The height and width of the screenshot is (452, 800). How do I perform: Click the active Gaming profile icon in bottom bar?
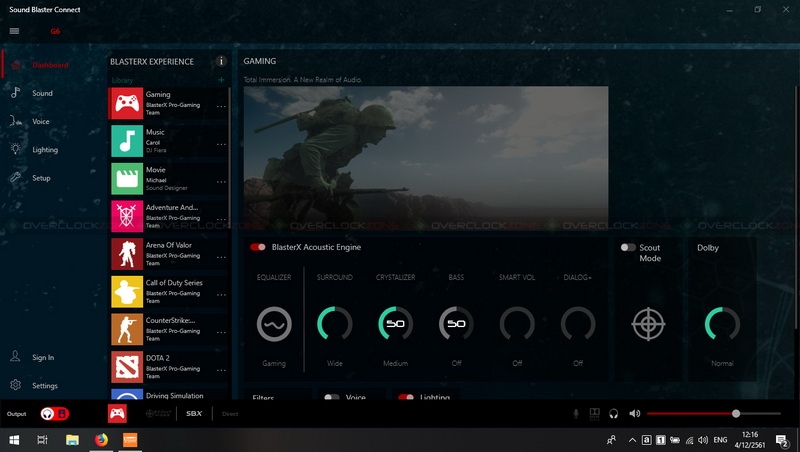pyautogui.click(x=117, y=413)
